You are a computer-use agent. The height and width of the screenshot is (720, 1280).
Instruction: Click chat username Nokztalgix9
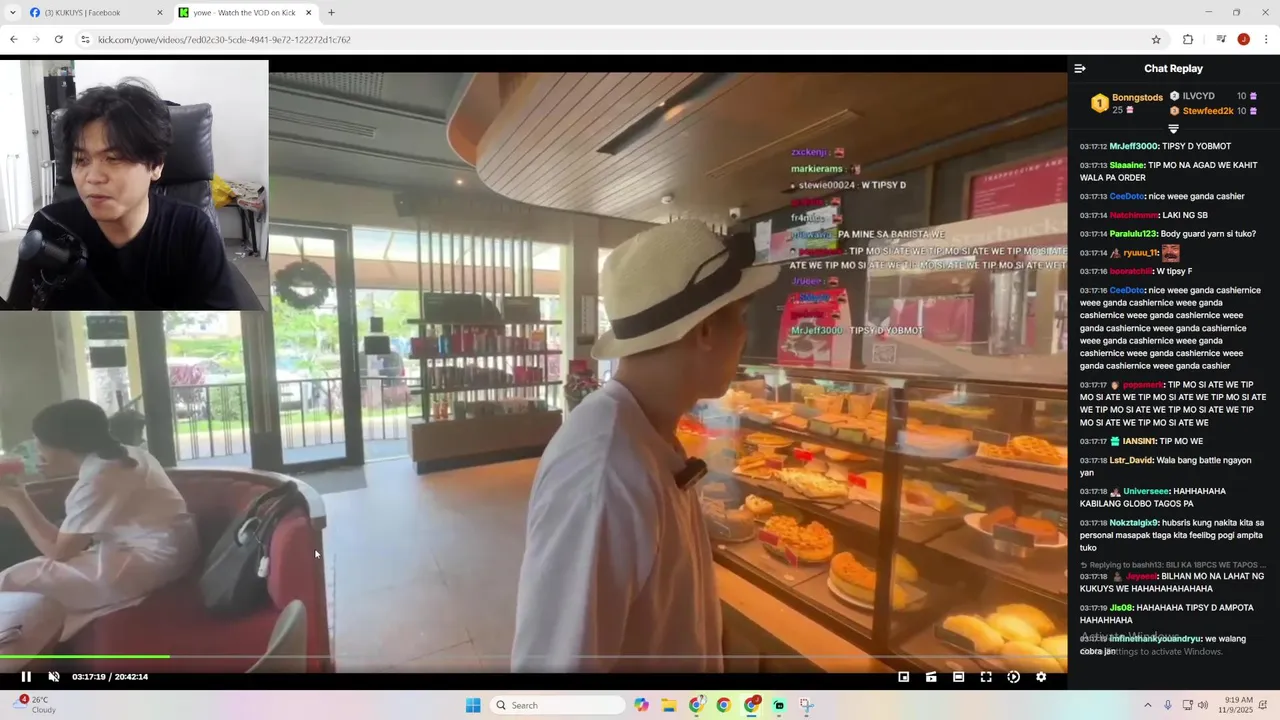click(1134, 522)
